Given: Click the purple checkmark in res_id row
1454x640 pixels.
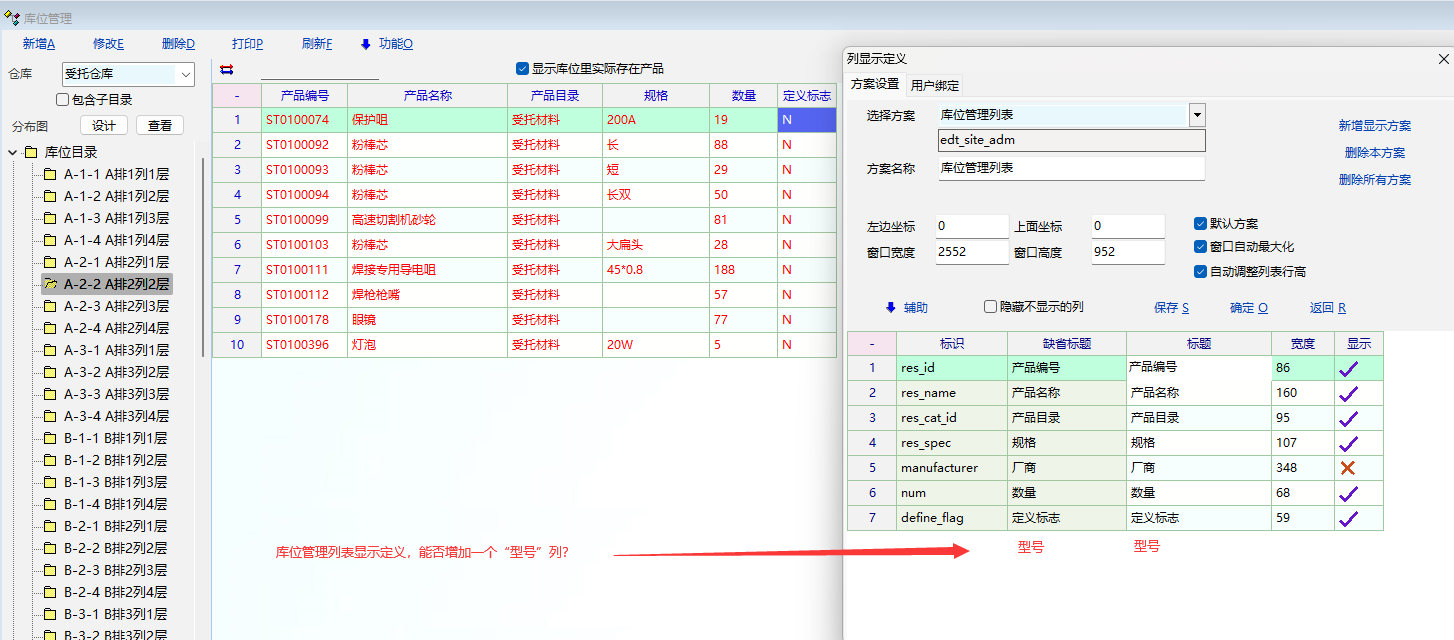Looking at the screenshot, I should [x=1348, y=368].
